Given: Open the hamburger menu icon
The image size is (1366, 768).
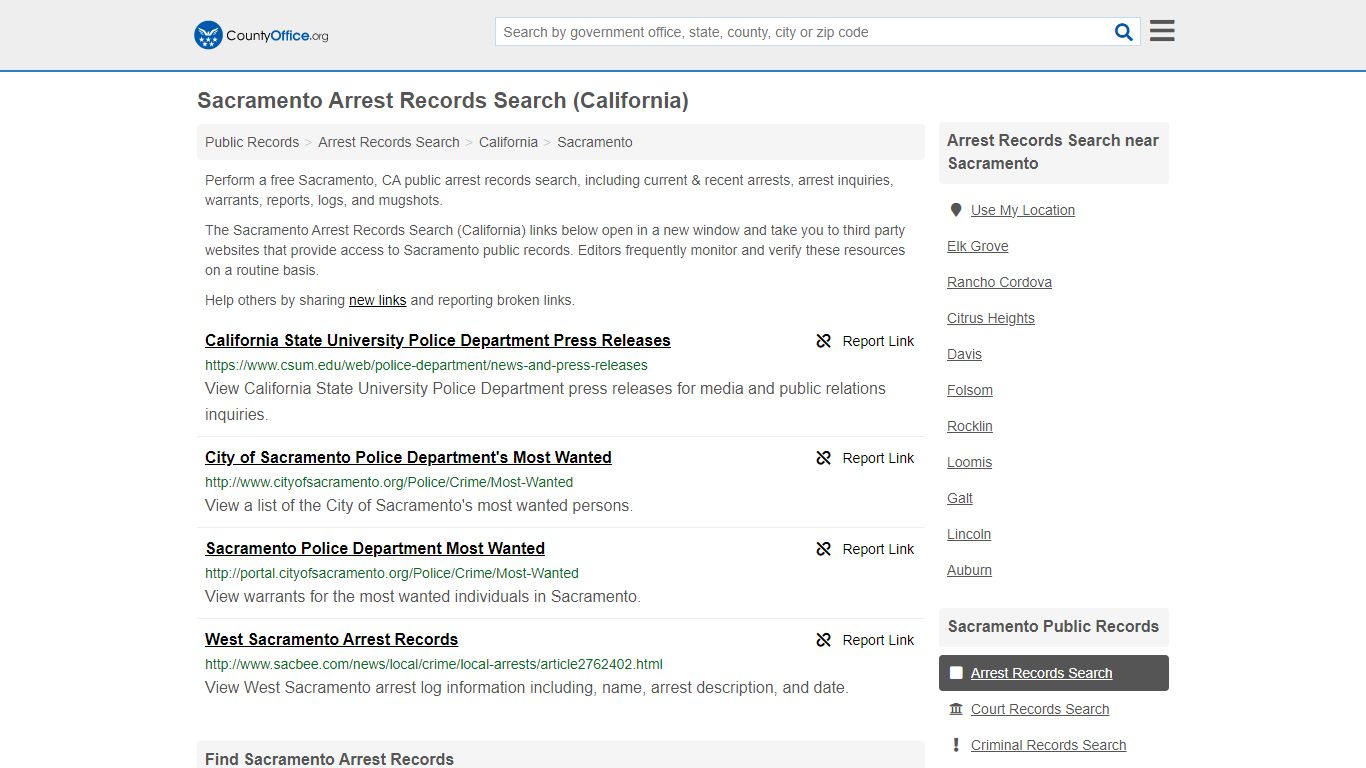Looking at the screenshot, I should pyautogui.click(x=1162, y=31).
